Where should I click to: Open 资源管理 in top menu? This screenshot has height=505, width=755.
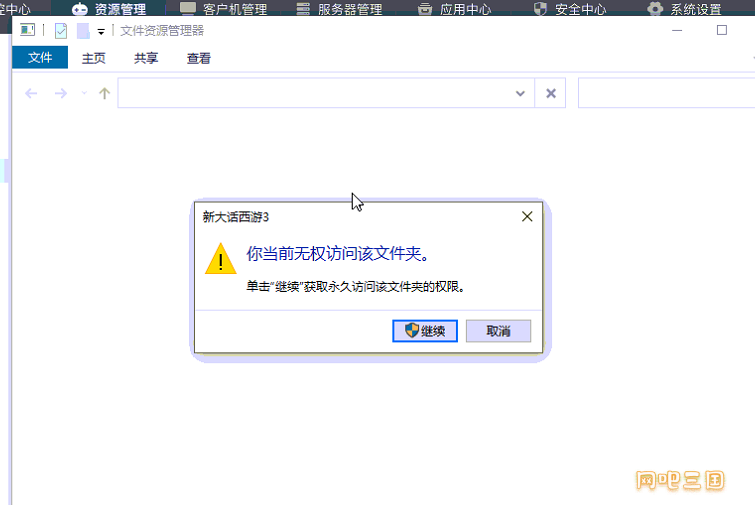(x=109, y=9)
